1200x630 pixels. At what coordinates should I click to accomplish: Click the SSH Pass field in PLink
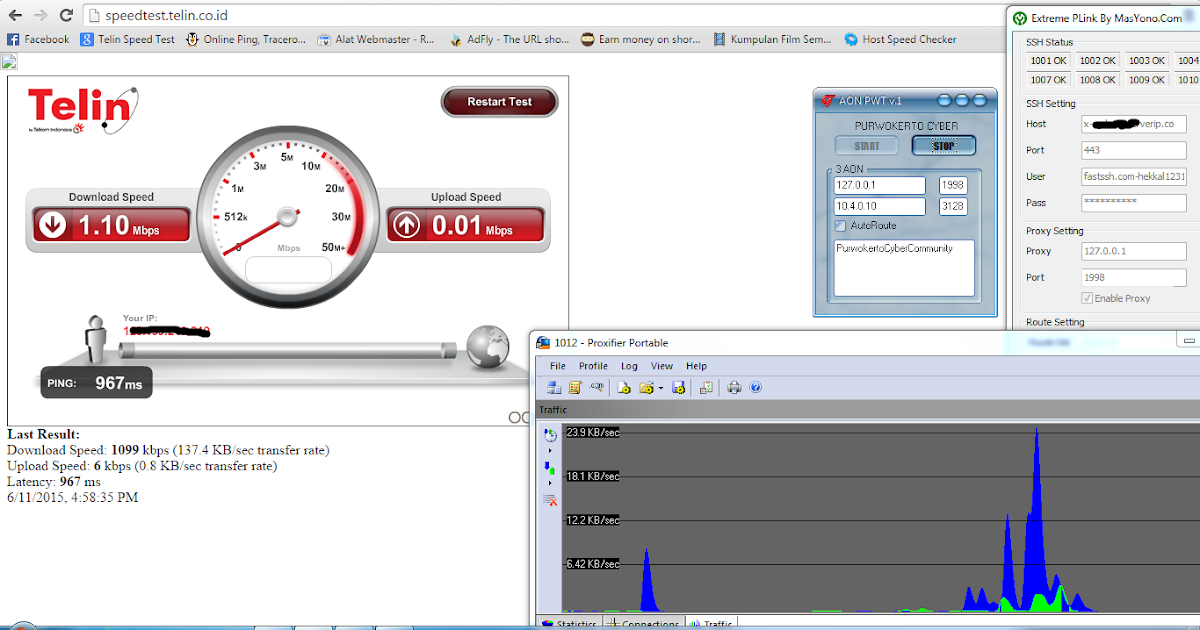(1134, 203)
